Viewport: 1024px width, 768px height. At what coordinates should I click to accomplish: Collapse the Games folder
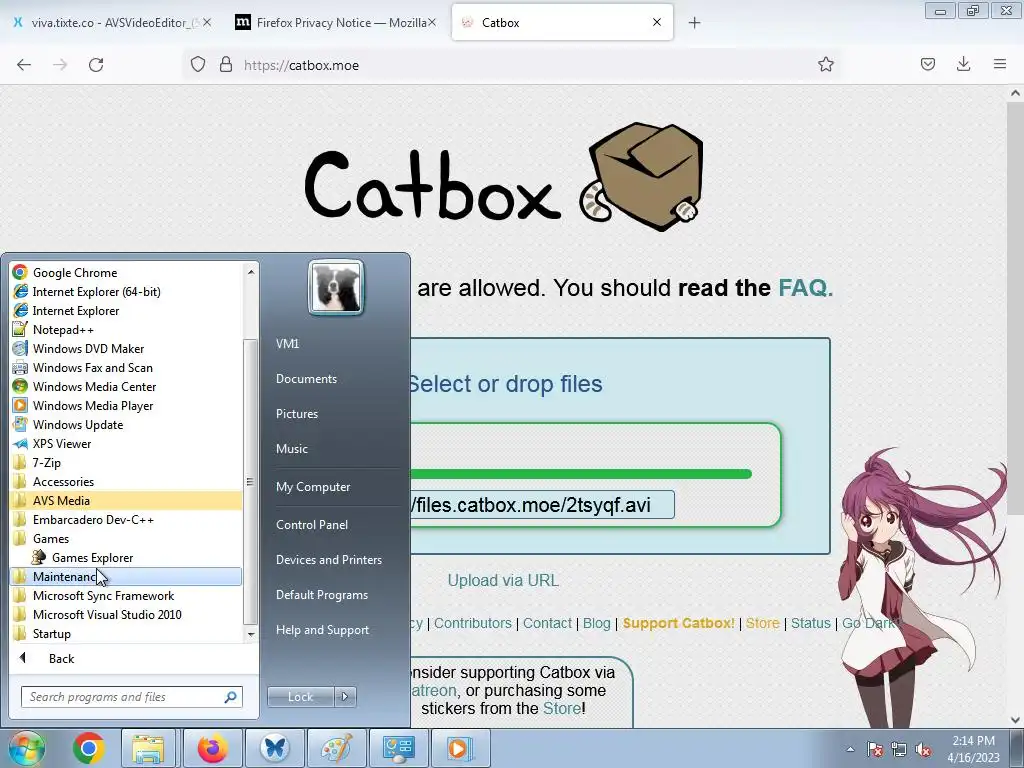51,539
